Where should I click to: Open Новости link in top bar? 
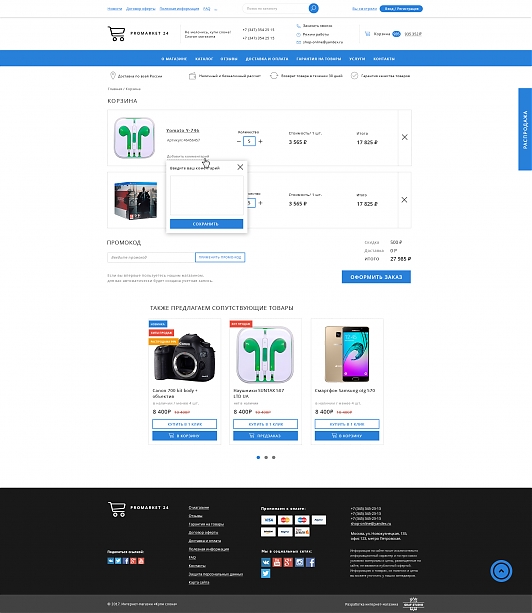(115, 9)
